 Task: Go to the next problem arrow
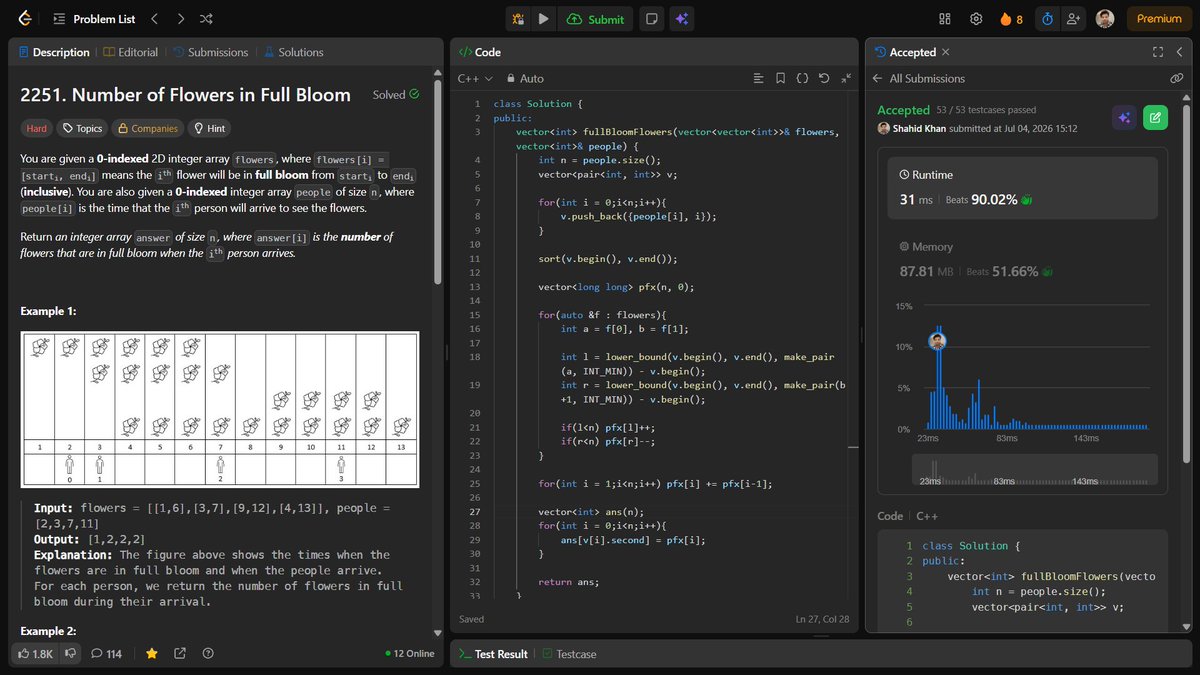coord(180,18)
